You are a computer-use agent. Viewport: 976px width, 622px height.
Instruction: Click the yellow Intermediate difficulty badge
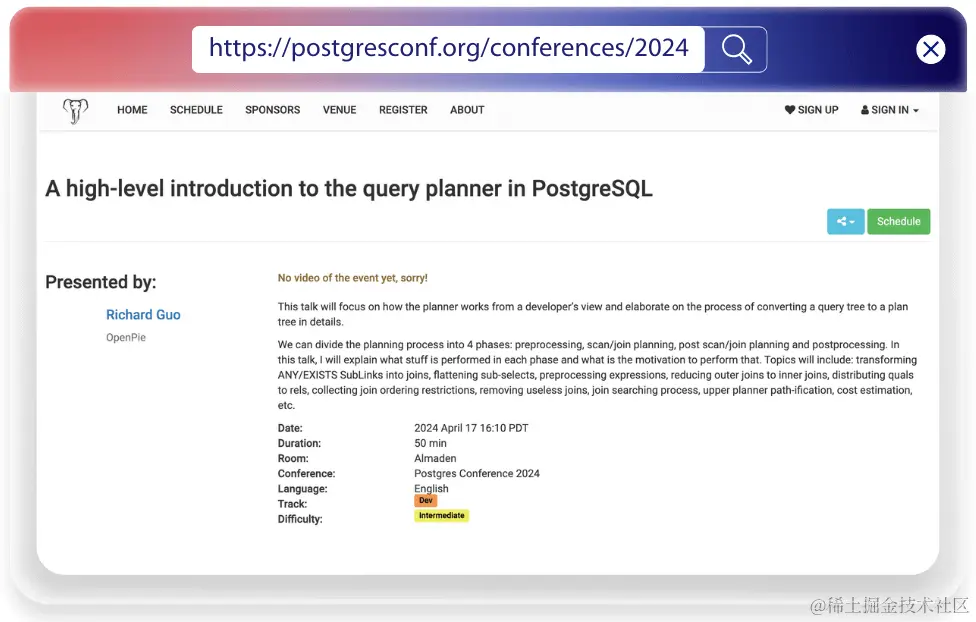tap(441, 516)
